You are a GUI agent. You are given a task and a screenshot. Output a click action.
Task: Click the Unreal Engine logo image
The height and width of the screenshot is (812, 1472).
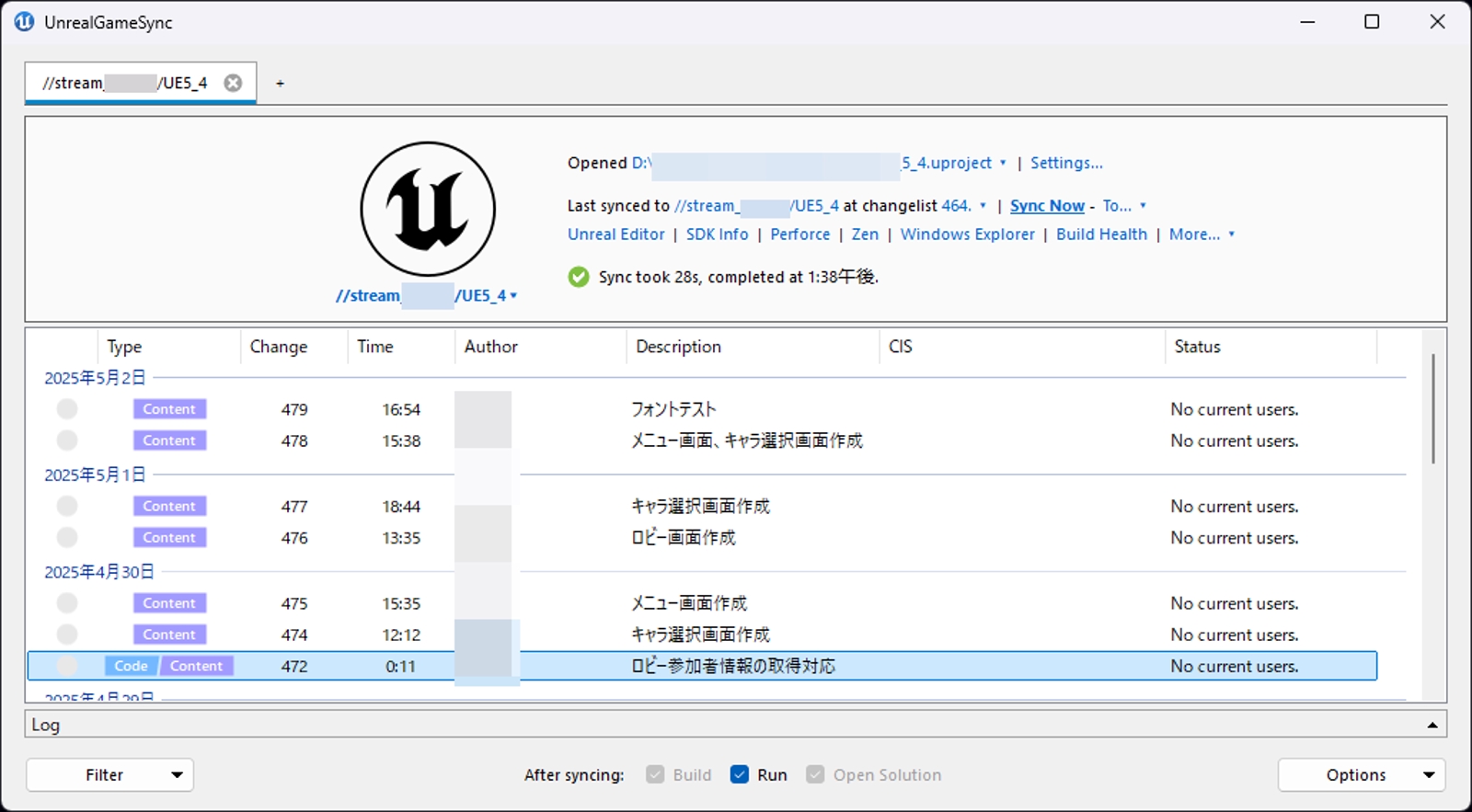tap(428, 210)
